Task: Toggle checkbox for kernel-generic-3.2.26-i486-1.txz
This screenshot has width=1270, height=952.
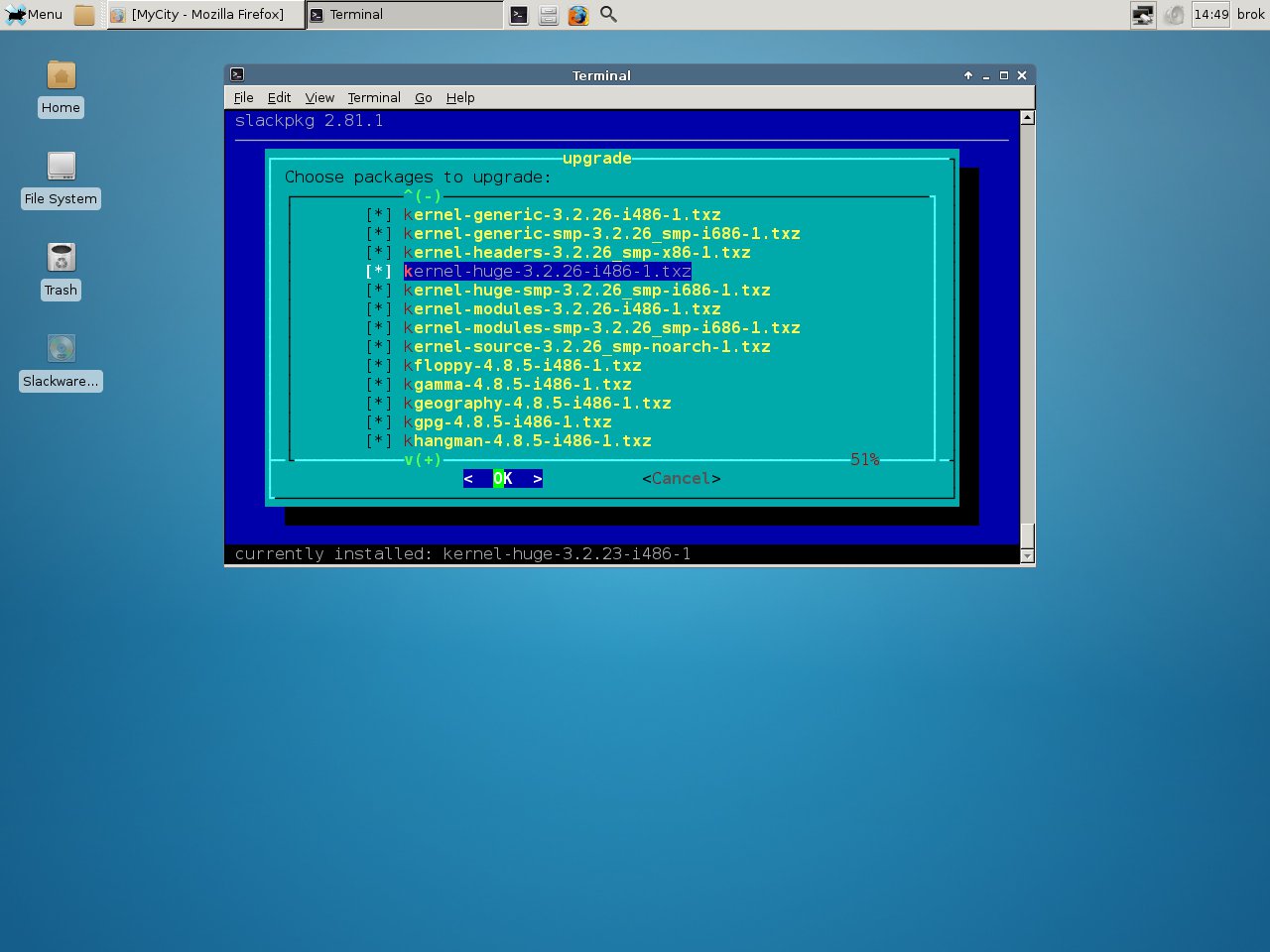Action: pyautogui.click(x=379, y=215)
